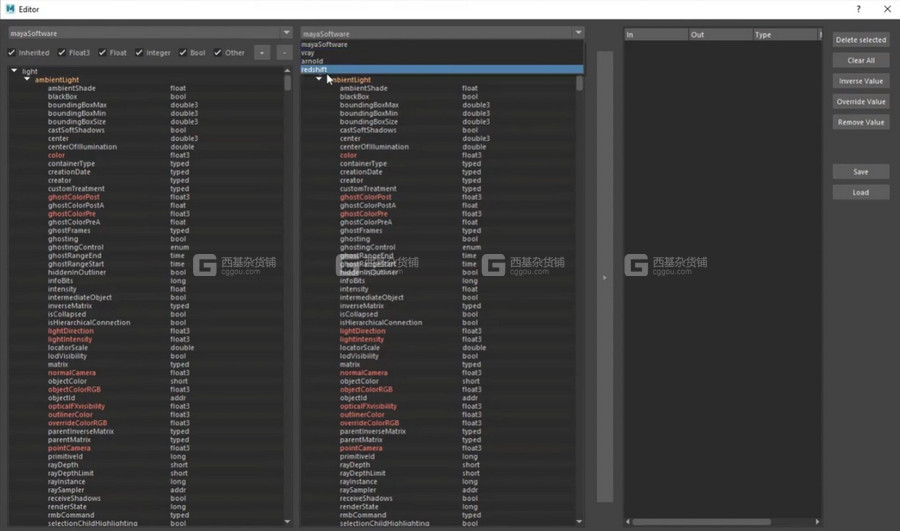Select outlinerColor in the middle panel
The height and width of the screenshot is (531, 900).
[x=362, y=414]
